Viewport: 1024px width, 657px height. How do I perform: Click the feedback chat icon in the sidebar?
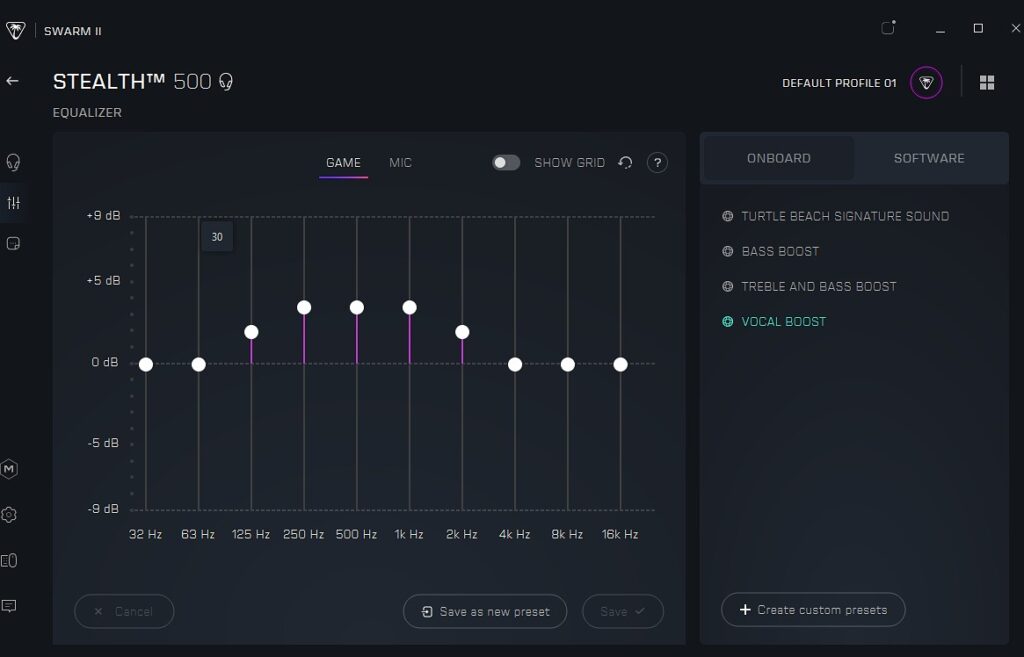[x=10, y=606]
